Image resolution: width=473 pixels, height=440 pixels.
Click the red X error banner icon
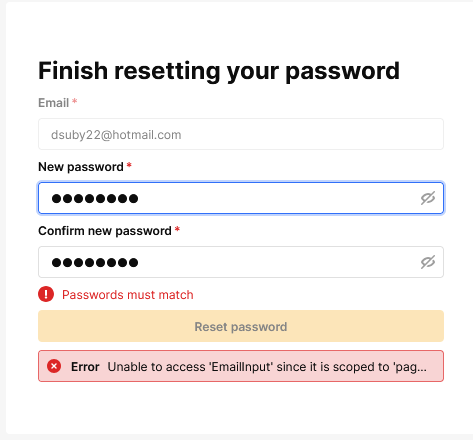click(54, 366)
